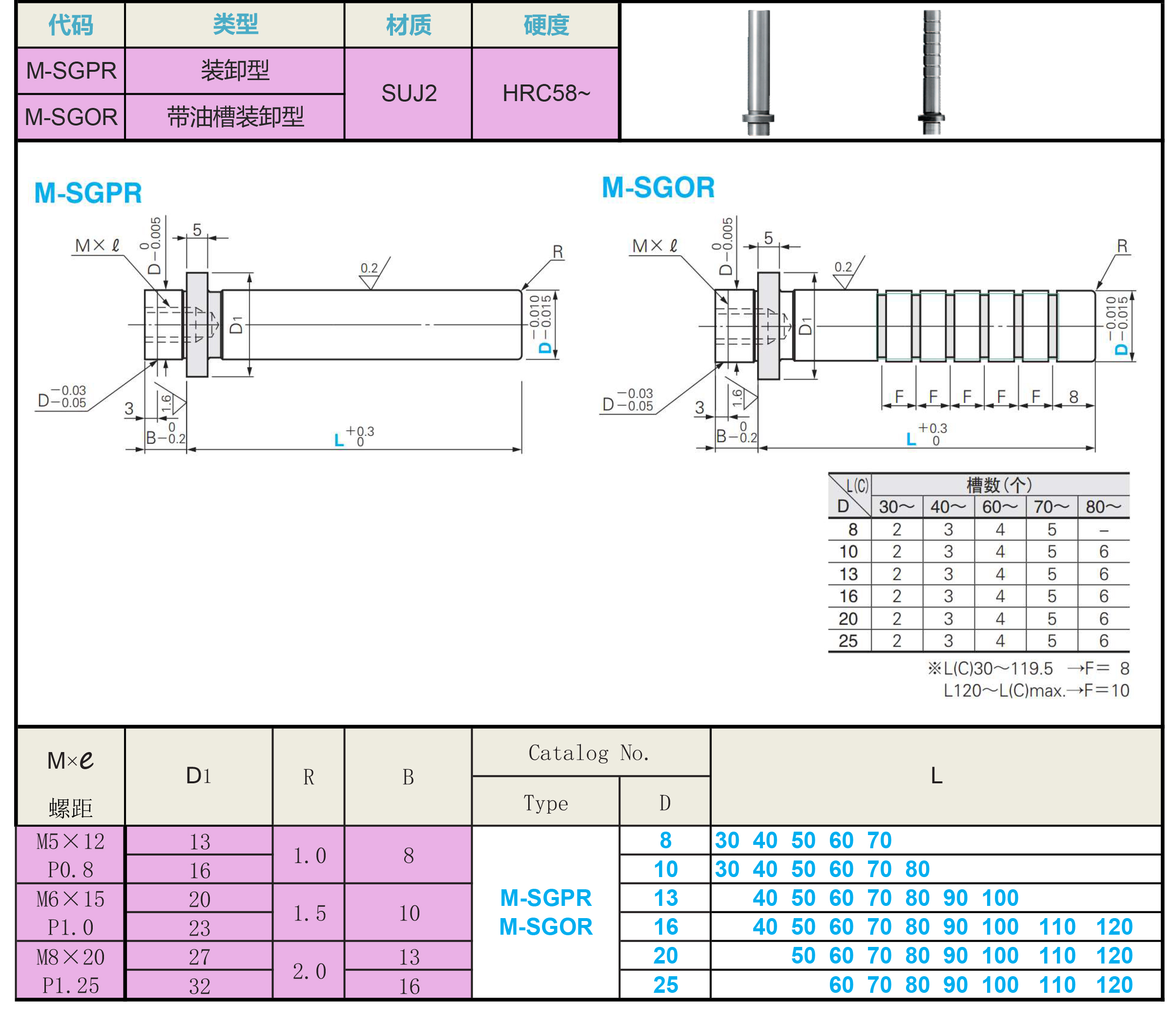This screenshot has height=1027, width=1176.
Task: Click M-SGOR in the Catalog Type column
Action: [545, 927]
